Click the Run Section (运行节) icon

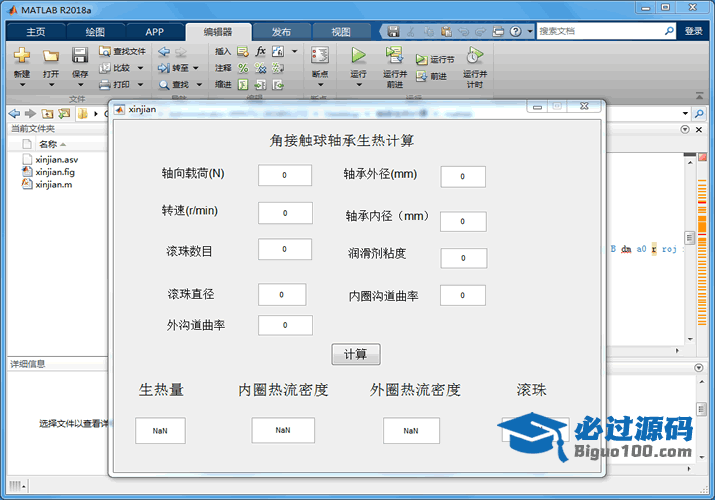[421, 60]
